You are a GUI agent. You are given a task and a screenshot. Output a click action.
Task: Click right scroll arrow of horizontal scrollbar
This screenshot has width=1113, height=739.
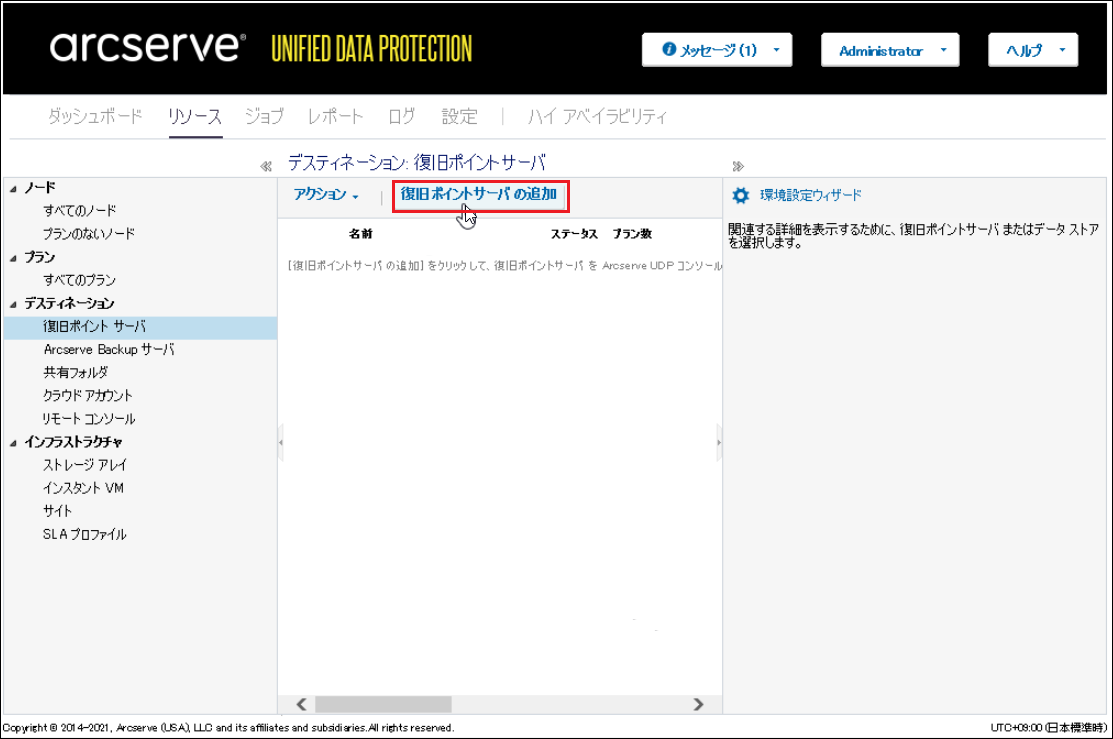(x=698, y=704)
